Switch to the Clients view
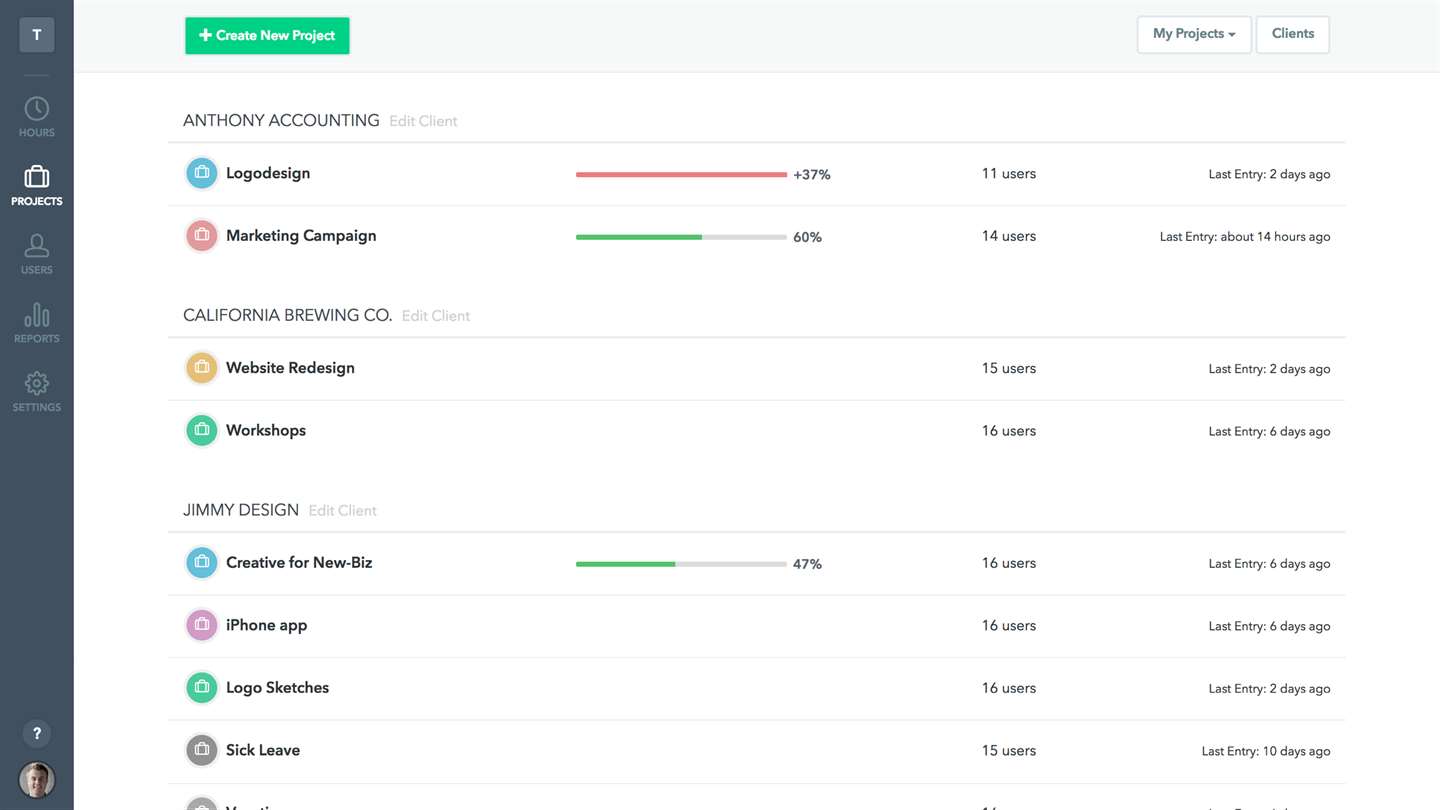1440x810 pixels. pyautogui.click(x=1292, y=34)
